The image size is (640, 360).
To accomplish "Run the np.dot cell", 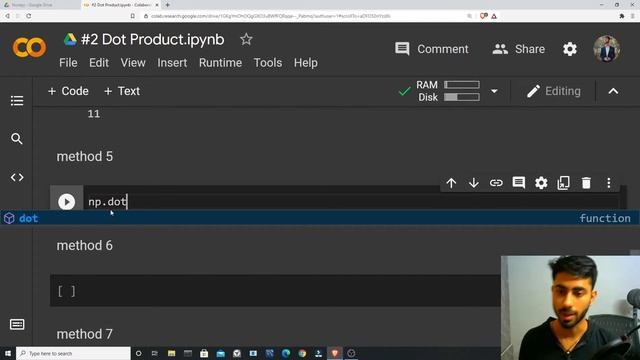I will [x=67, y=202].
